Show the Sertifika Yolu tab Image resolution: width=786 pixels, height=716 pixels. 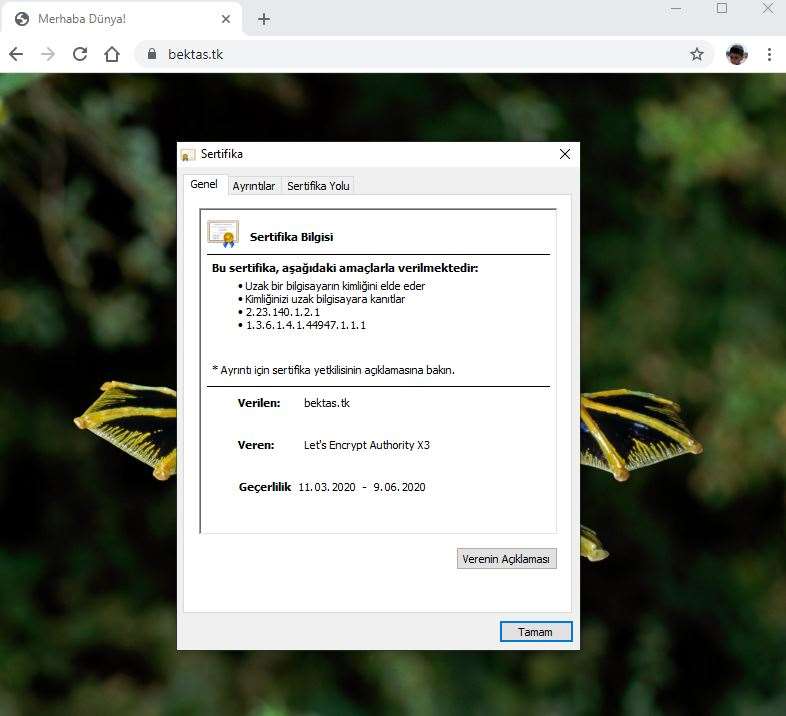[x=318, y=186]
